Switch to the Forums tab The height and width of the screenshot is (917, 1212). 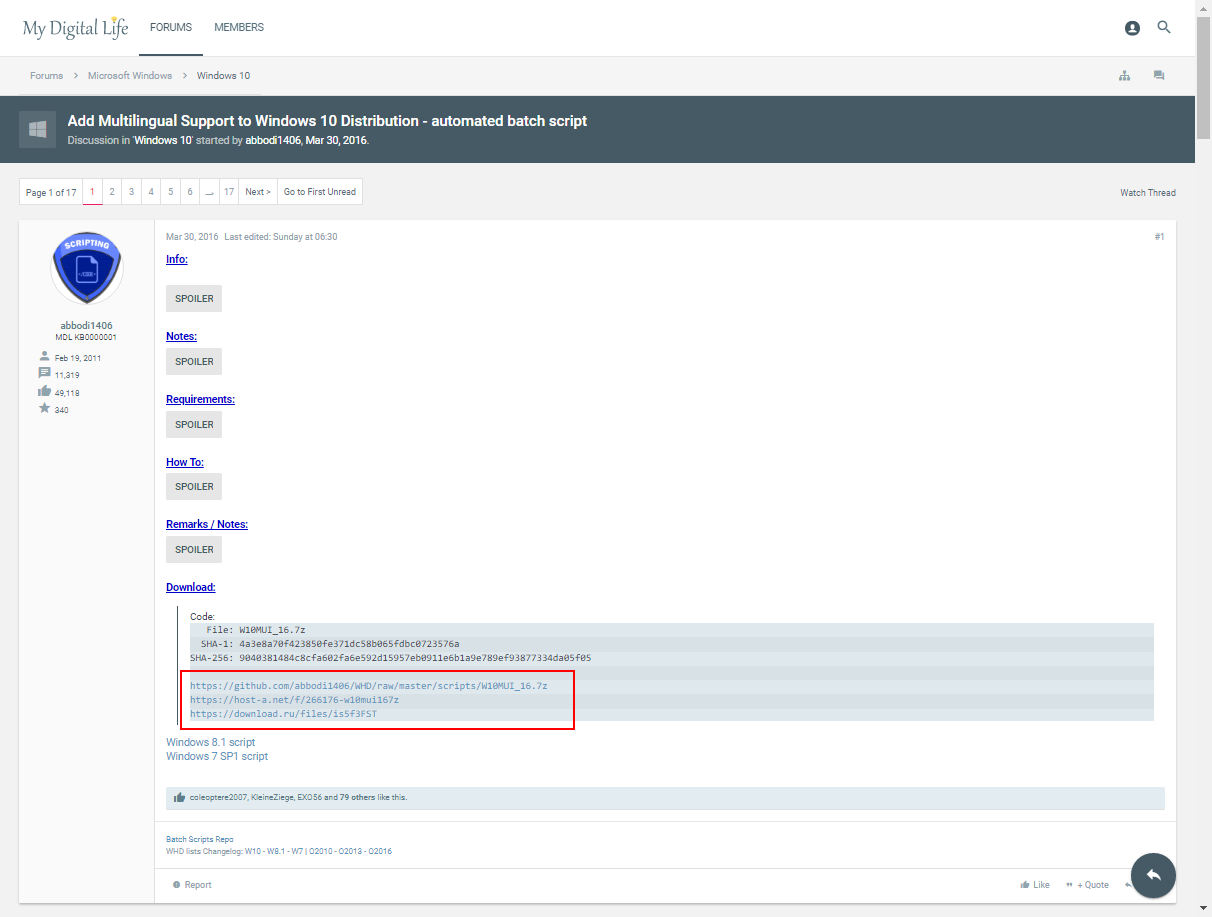point(171,28)
